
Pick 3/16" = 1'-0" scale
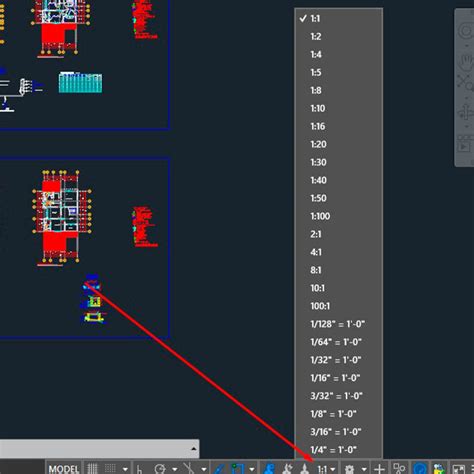pos(339,432)
